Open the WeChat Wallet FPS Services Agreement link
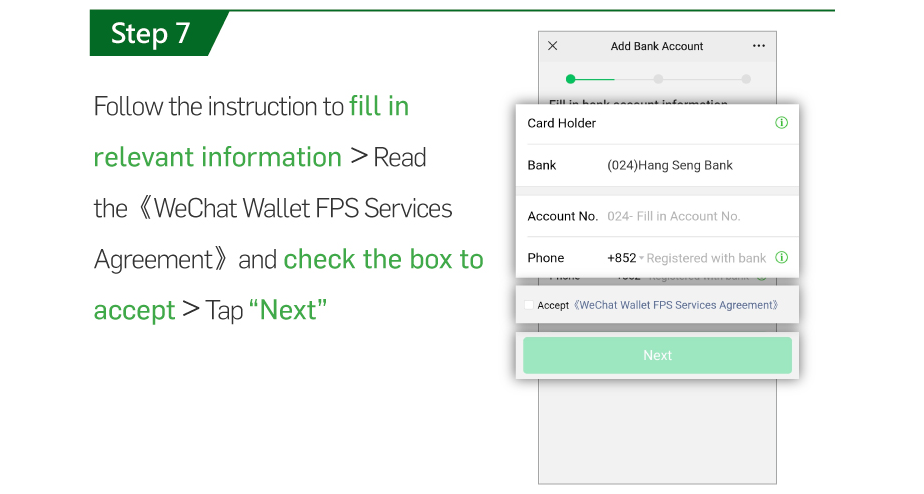 pyautogui.click(x=676, y=305)
